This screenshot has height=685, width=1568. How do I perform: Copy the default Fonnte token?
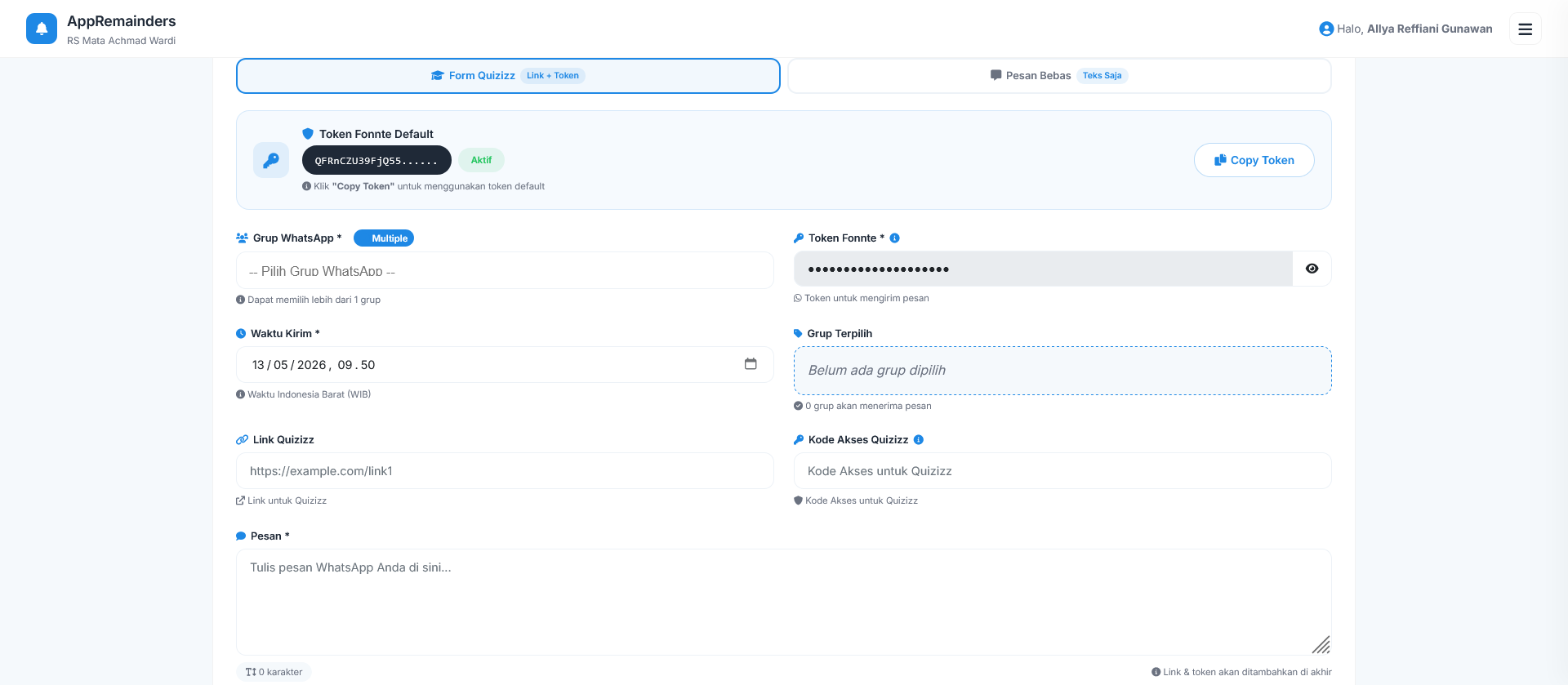1254,160
